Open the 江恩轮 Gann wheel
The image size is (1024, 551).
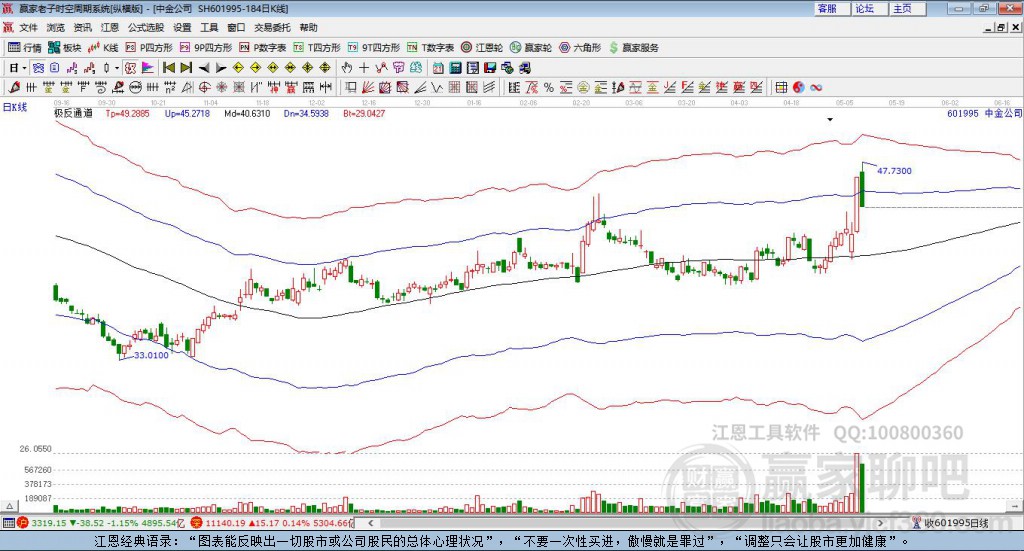482,48
